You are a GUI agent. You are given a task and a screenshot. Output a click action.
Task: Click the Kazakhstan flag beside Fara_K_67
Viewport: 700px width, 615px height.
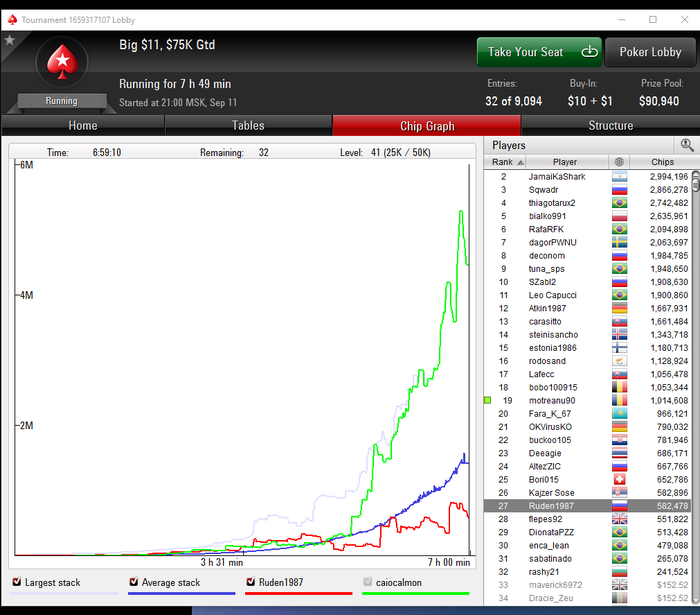[x=619, y=414]
